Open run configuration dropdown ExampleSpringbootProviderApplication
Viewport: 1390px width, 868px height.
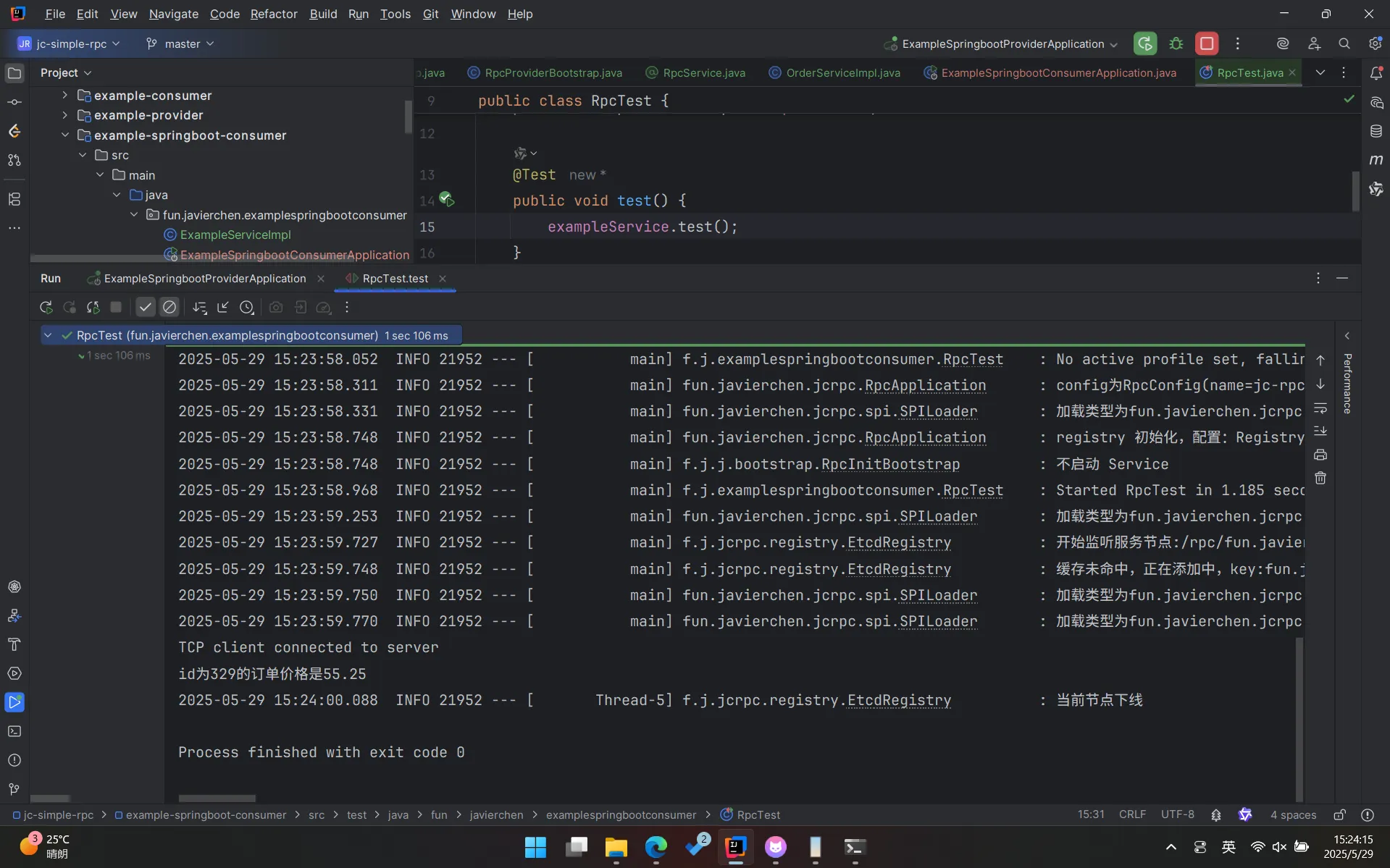point(1002,43)
